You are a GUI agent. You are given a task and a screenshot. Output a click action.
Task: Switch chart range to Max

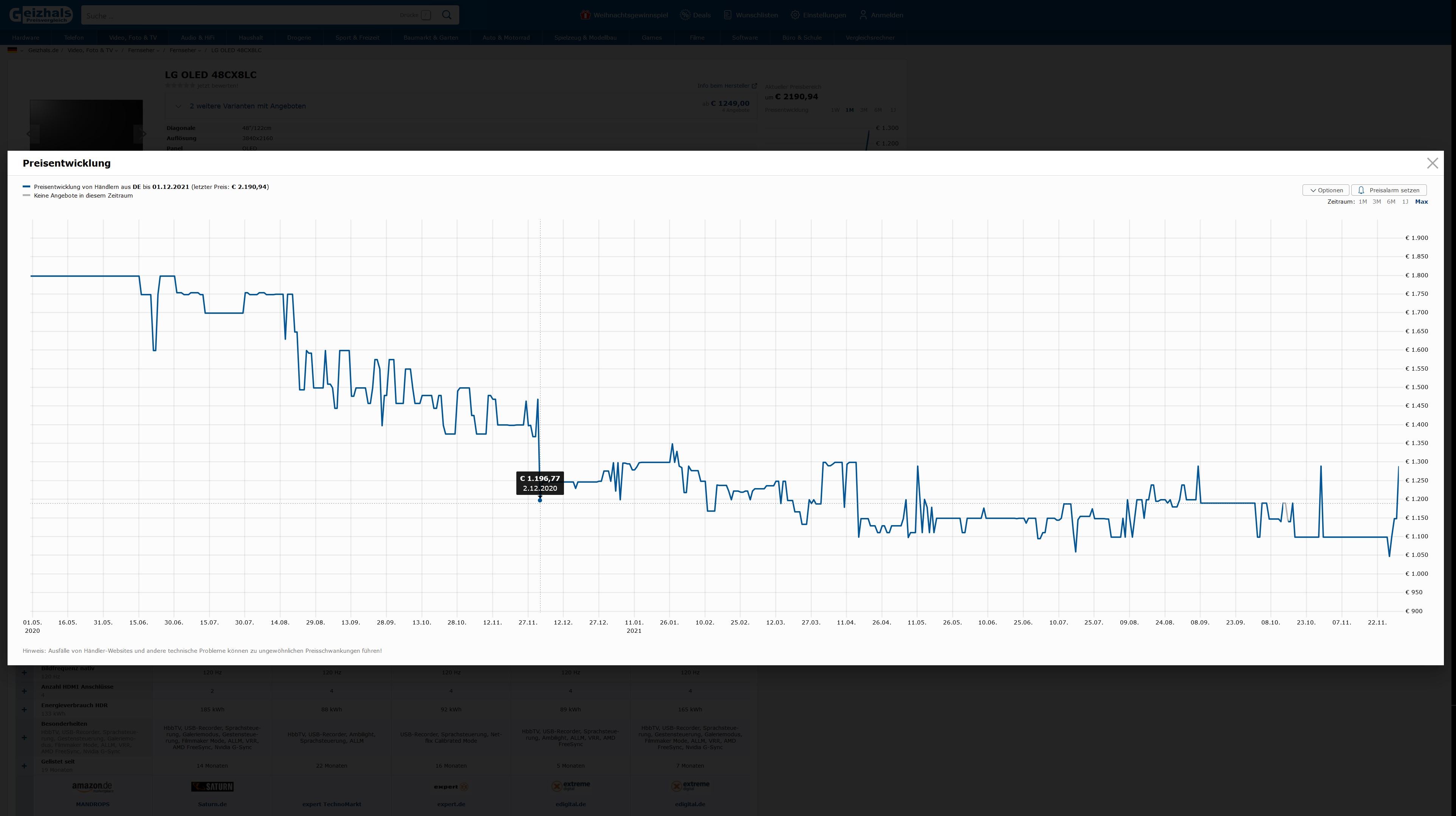coord(1421,202)
